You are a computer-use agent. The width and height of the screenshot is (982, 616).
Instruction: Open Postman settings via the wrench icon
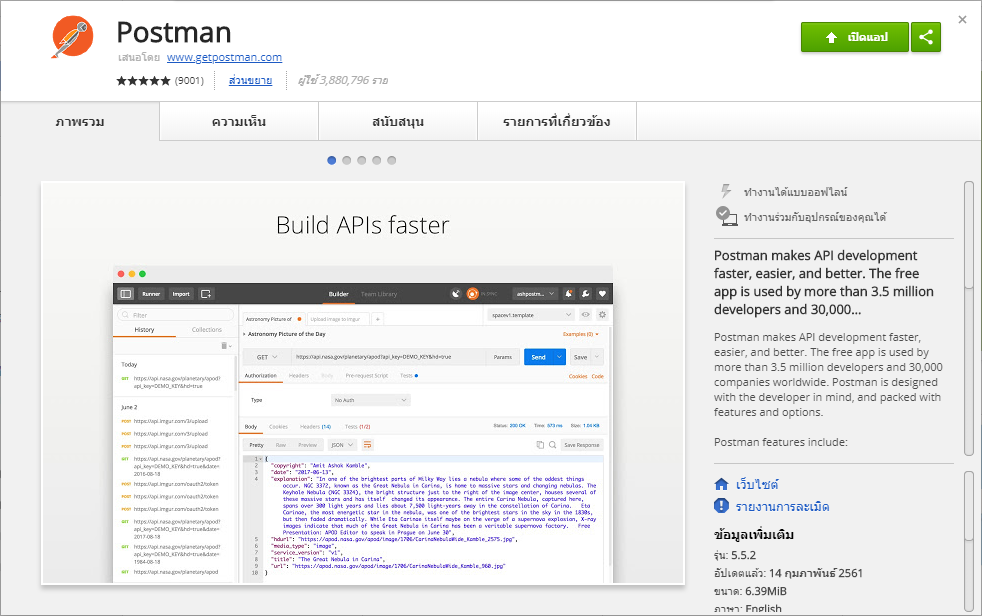(x=585, y=293)
